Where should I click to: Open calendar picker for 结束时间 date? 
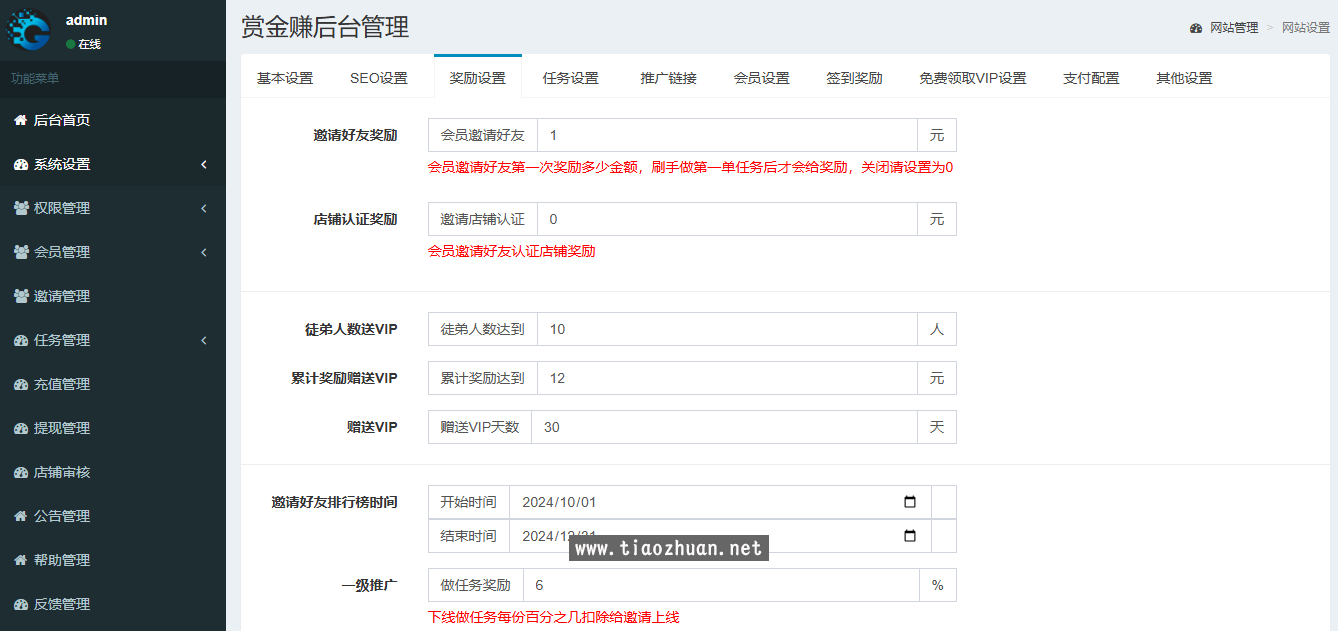pos(909,536)
